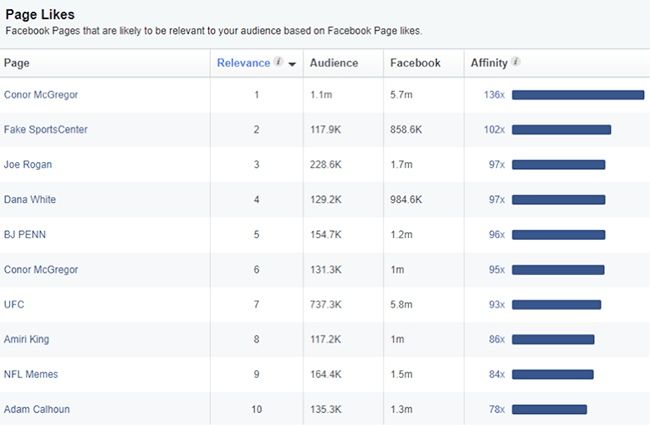Open the Fake SportsCenter page link

point(46,129)
